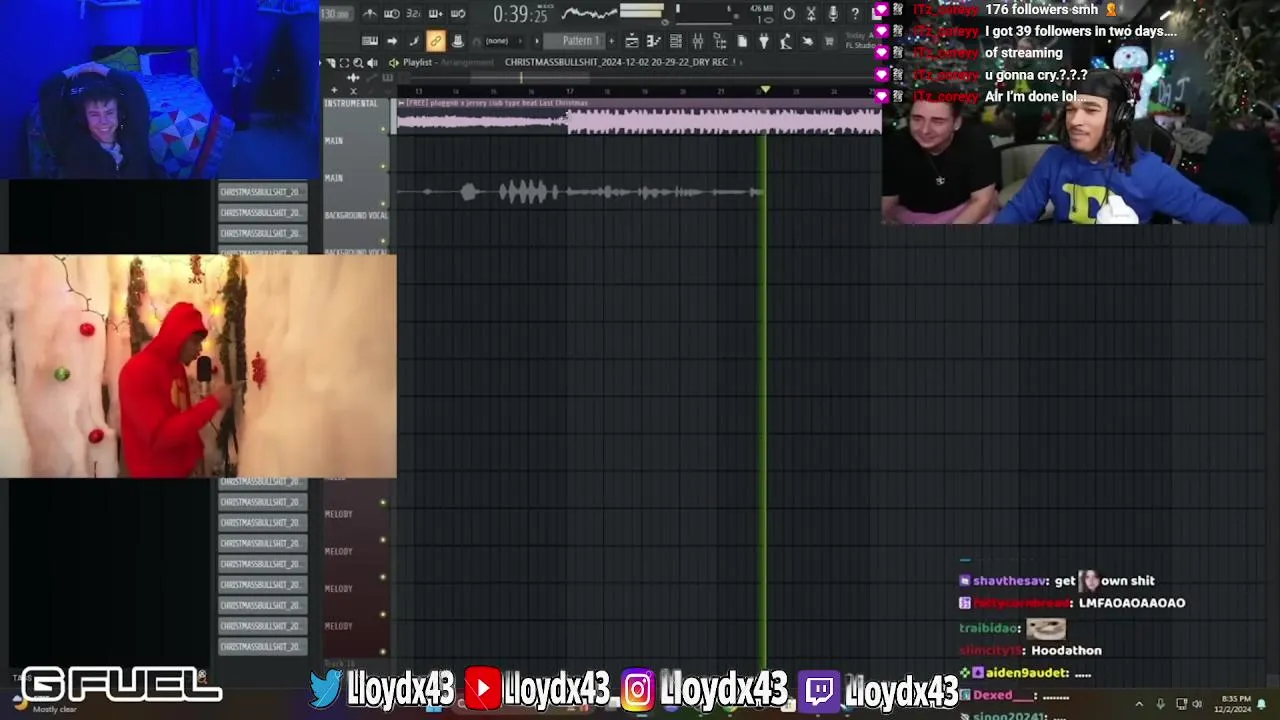The image size is (1280, 720).
Task: Open the shopping cart store icon
Action: (829, 41)
